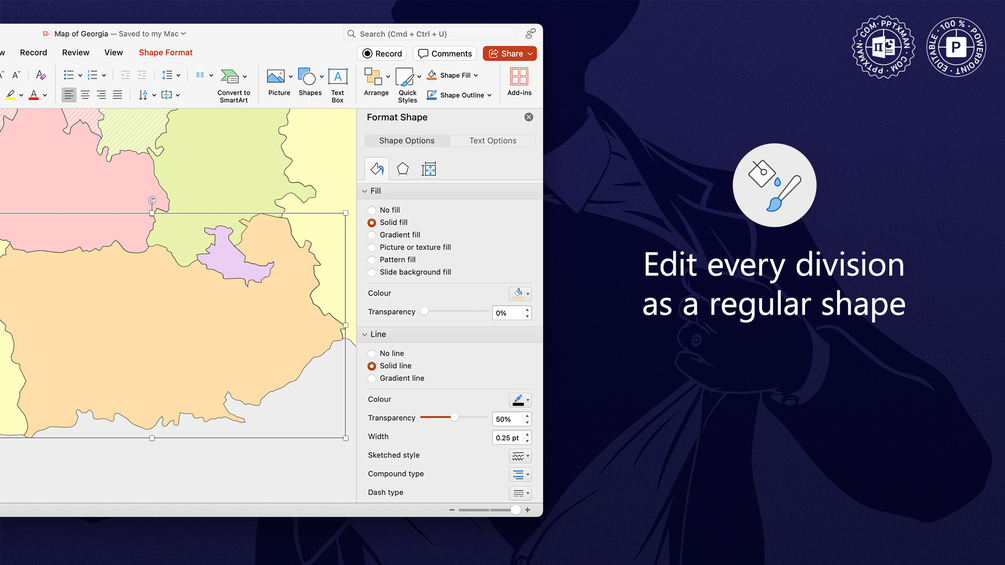Align text right

tap(101, 95)
